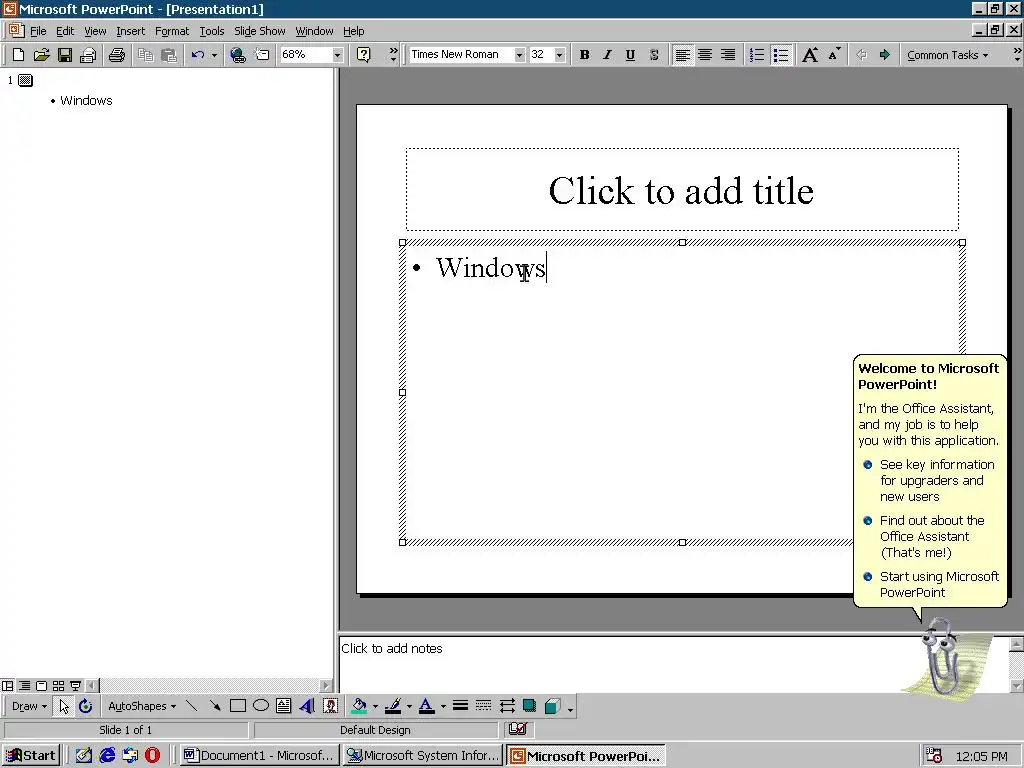Open the Dash Style icon

click(483, 706)
